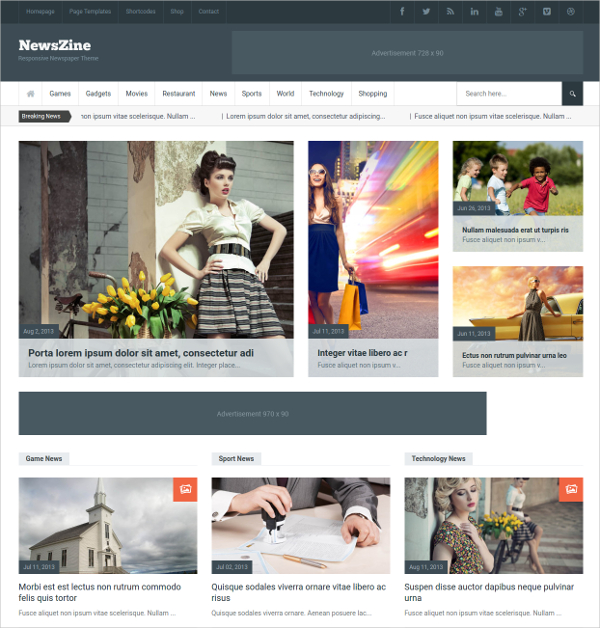Open the Google Plus icon
600x628 pixels.
tap(522, 11)
